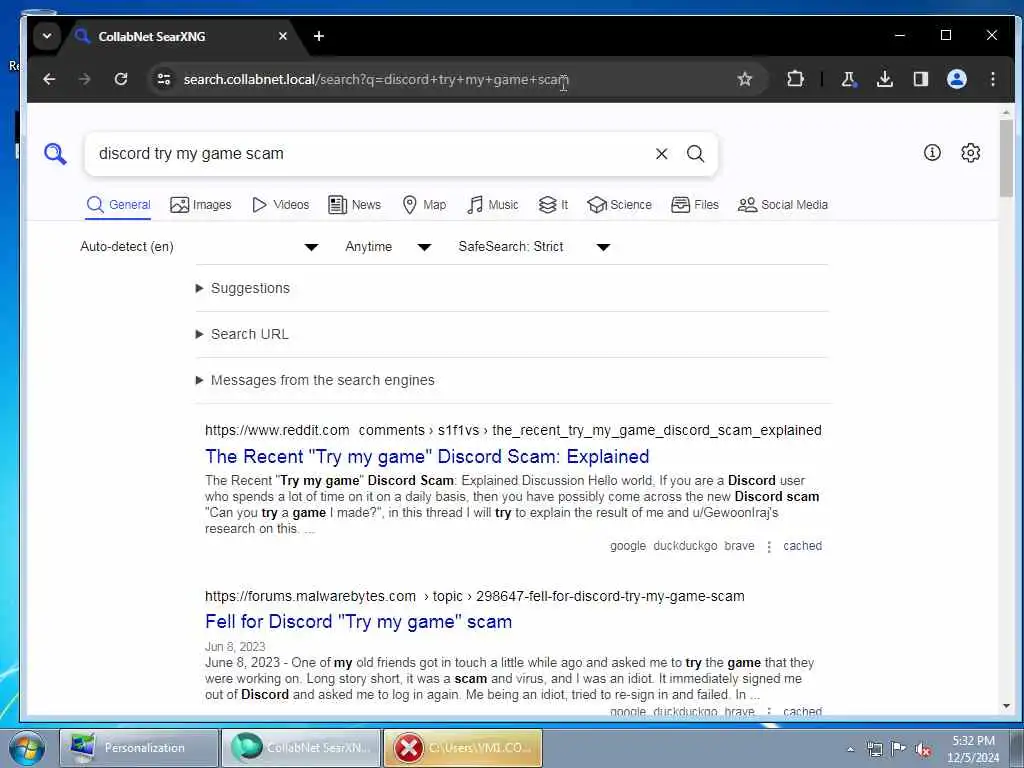Open Preferences gear icon
This screenshot has height=768, width=1024.
[x=970, y=153]
